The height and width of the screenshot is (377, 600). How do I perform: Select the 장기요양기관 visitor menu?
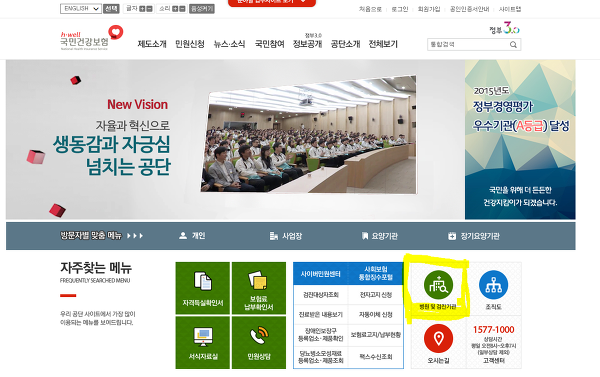[474, 236]
